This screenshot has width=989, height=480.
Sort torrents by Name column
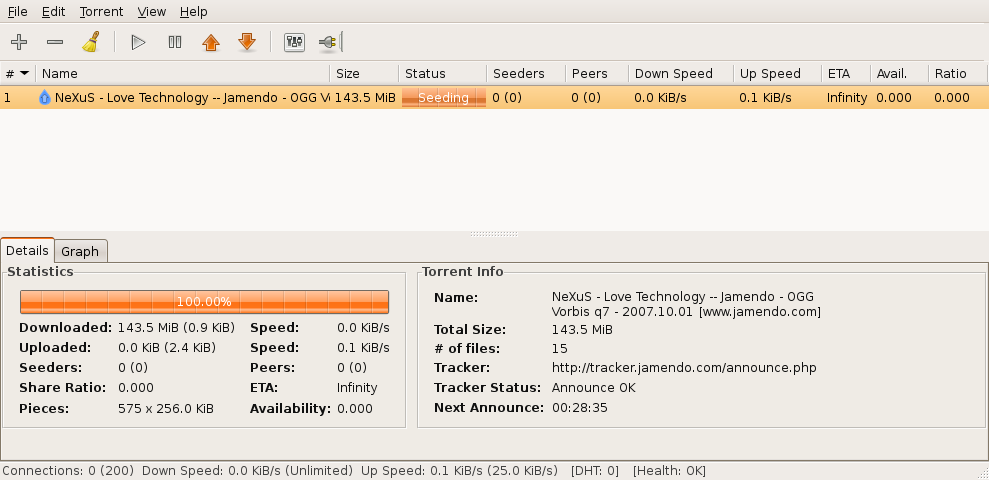(183, 73)
